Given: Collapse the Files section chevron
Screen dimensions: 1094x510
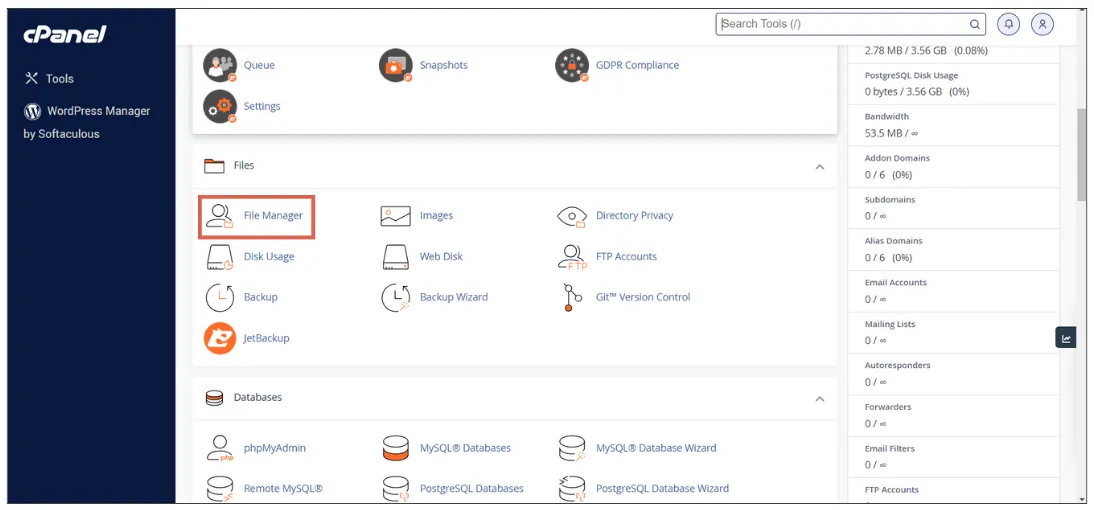Looking at the screenshot, I should [820, 167].
